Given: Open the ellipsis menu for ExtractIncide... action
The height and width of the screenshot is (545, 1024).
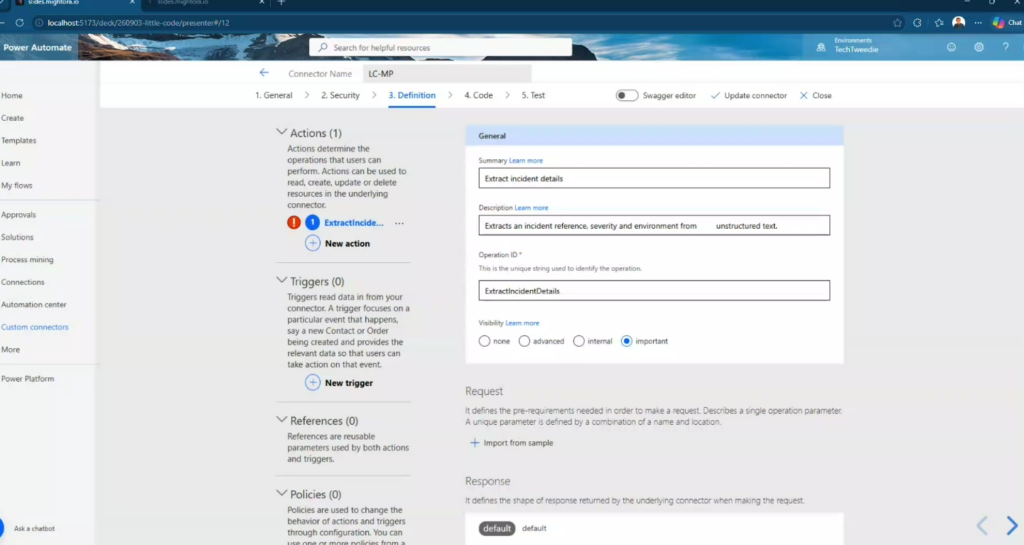Looking at the screenshot, I should click(x=399, y=223).
